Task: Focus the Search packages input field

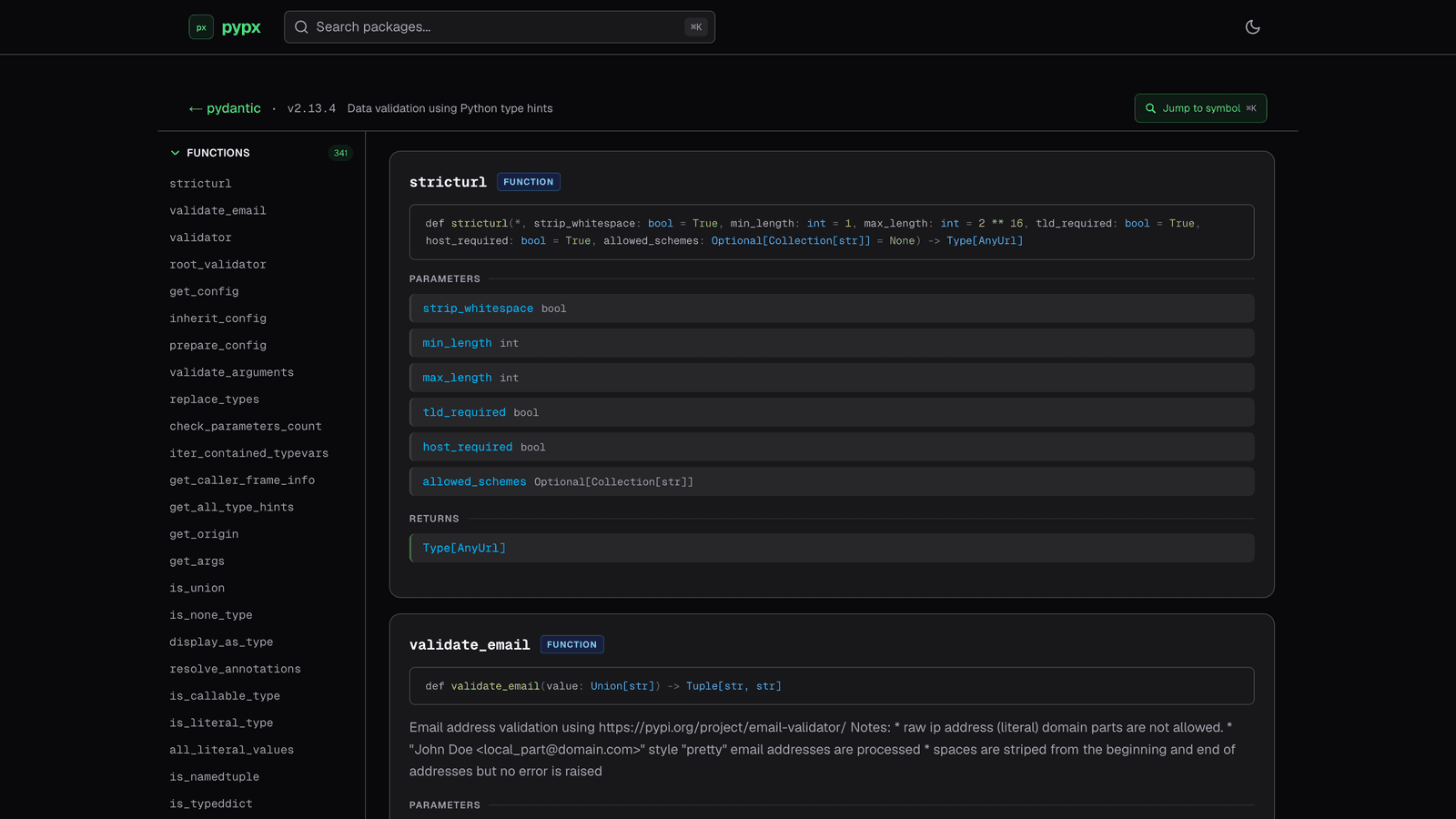Action: [x=500, y=27]
